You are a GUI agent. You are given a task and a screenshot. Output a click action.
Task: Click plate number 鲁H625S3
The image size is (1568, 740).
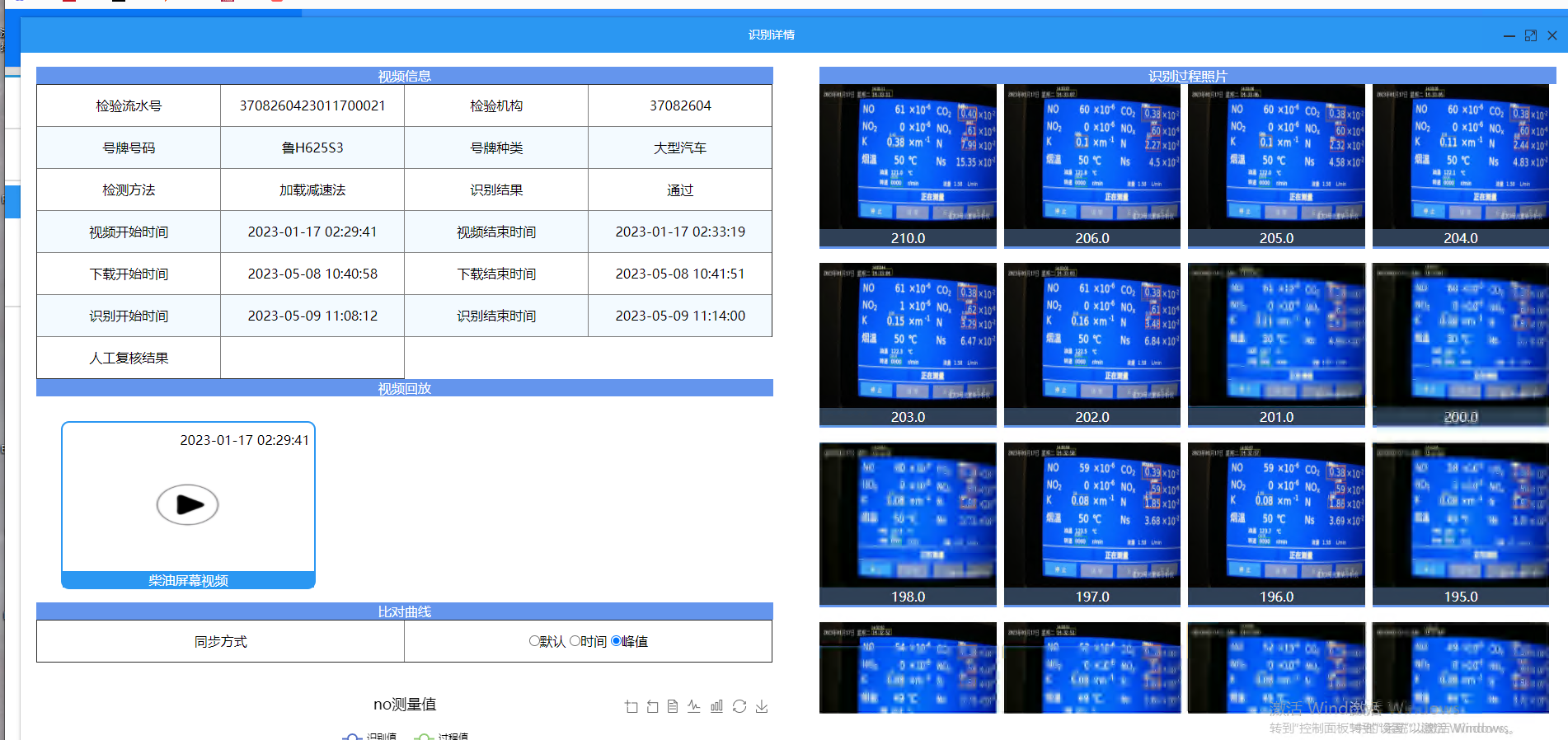tap(312, 148)
